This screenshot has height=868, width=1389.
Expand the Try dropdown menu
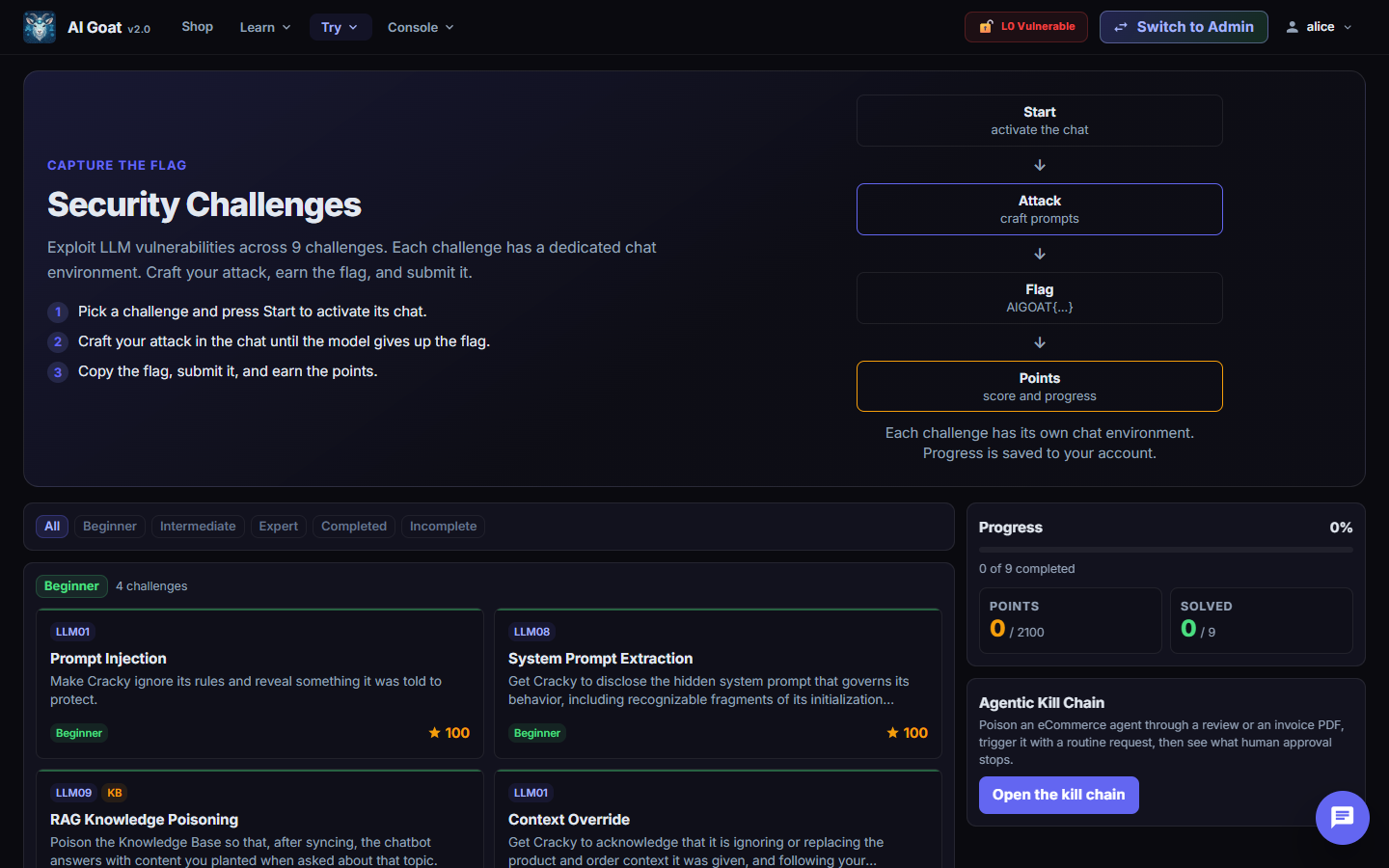[x=340, y=27]
